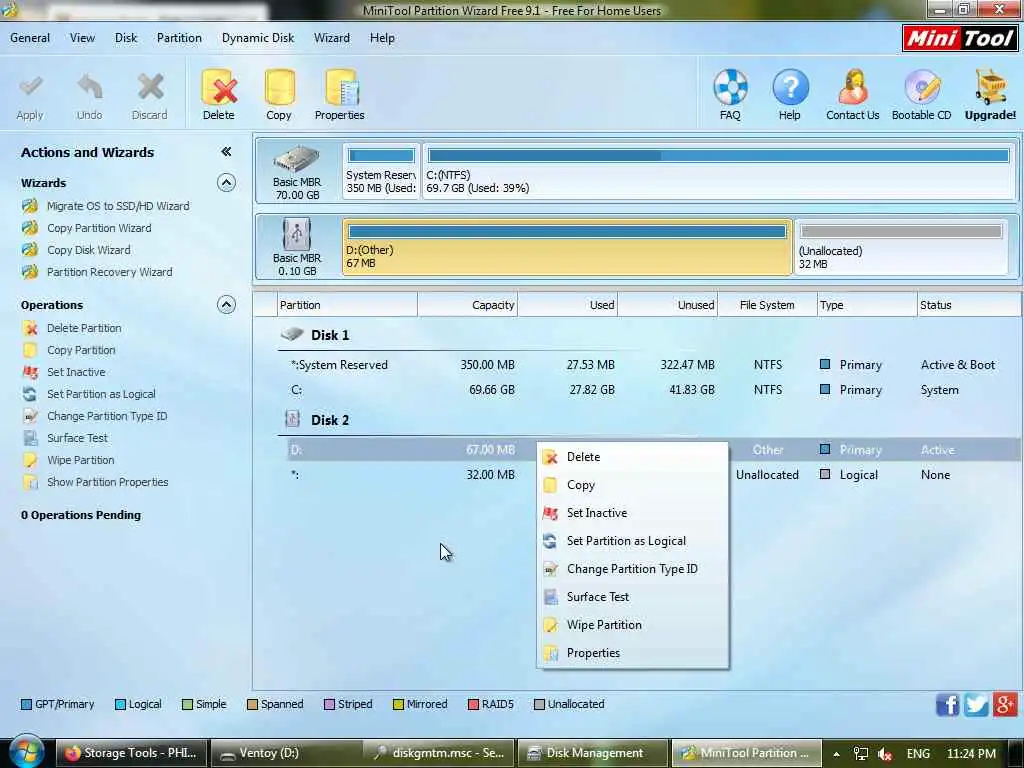The height and width of the screenshot is (768, 1024).
Task: Select Change Partition Type ID in context menu
Action: coord(632,569)
